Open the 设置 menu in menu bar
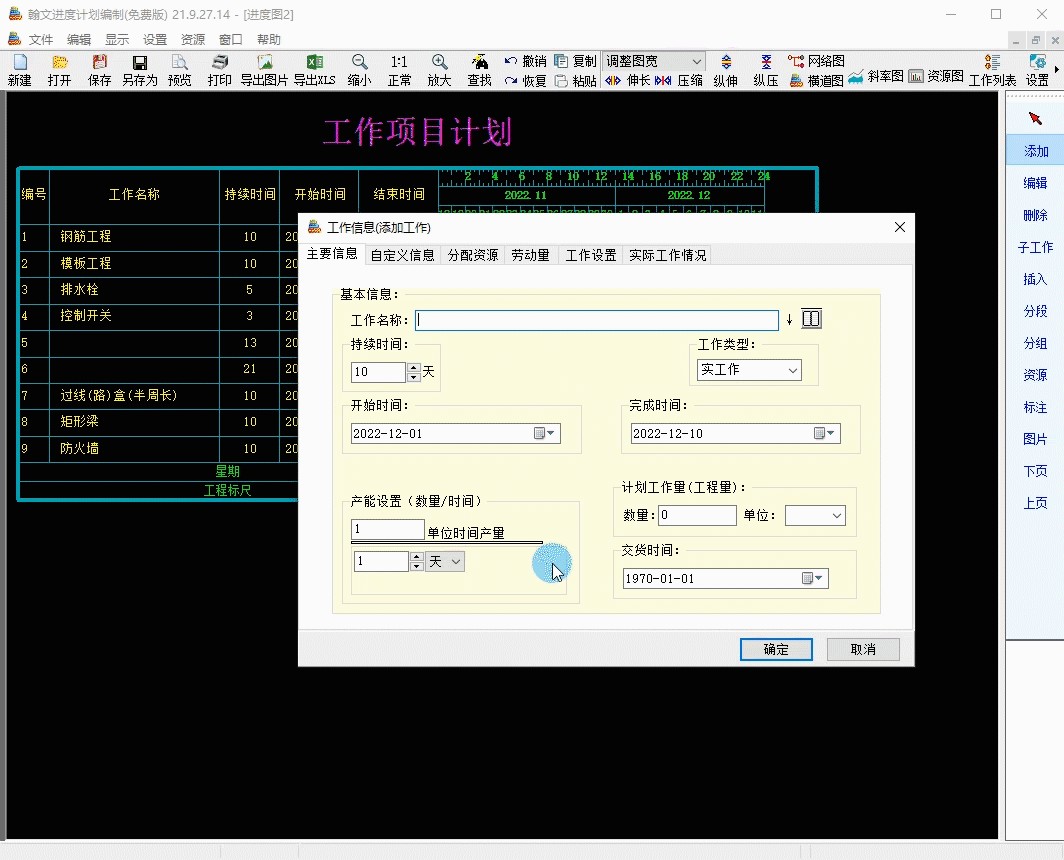This screenshot has height=860, width=1064. pos(155,40)
